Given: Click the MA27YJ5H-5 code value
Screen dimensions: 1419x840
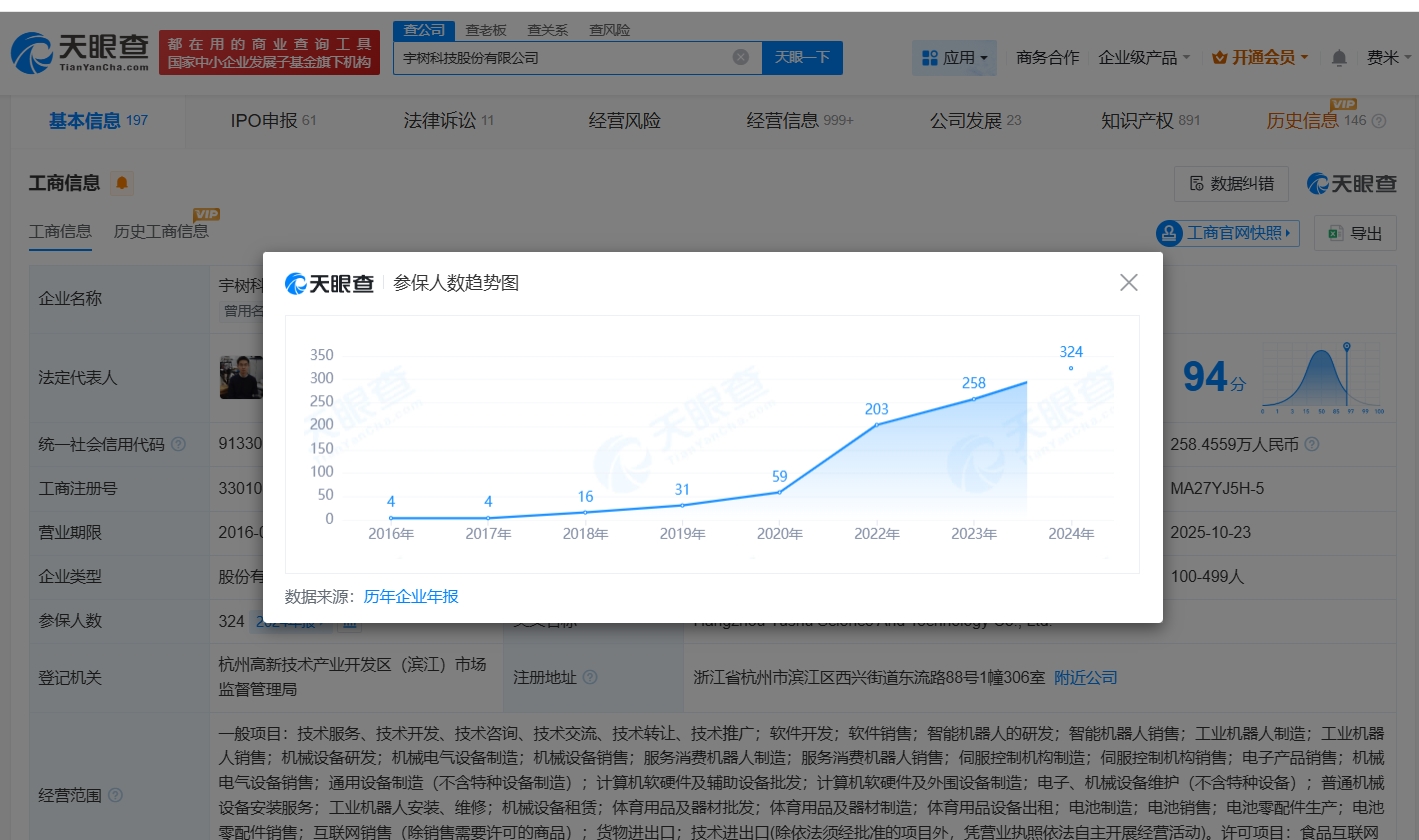Looking at the screenshot, I should [1217, 489].
